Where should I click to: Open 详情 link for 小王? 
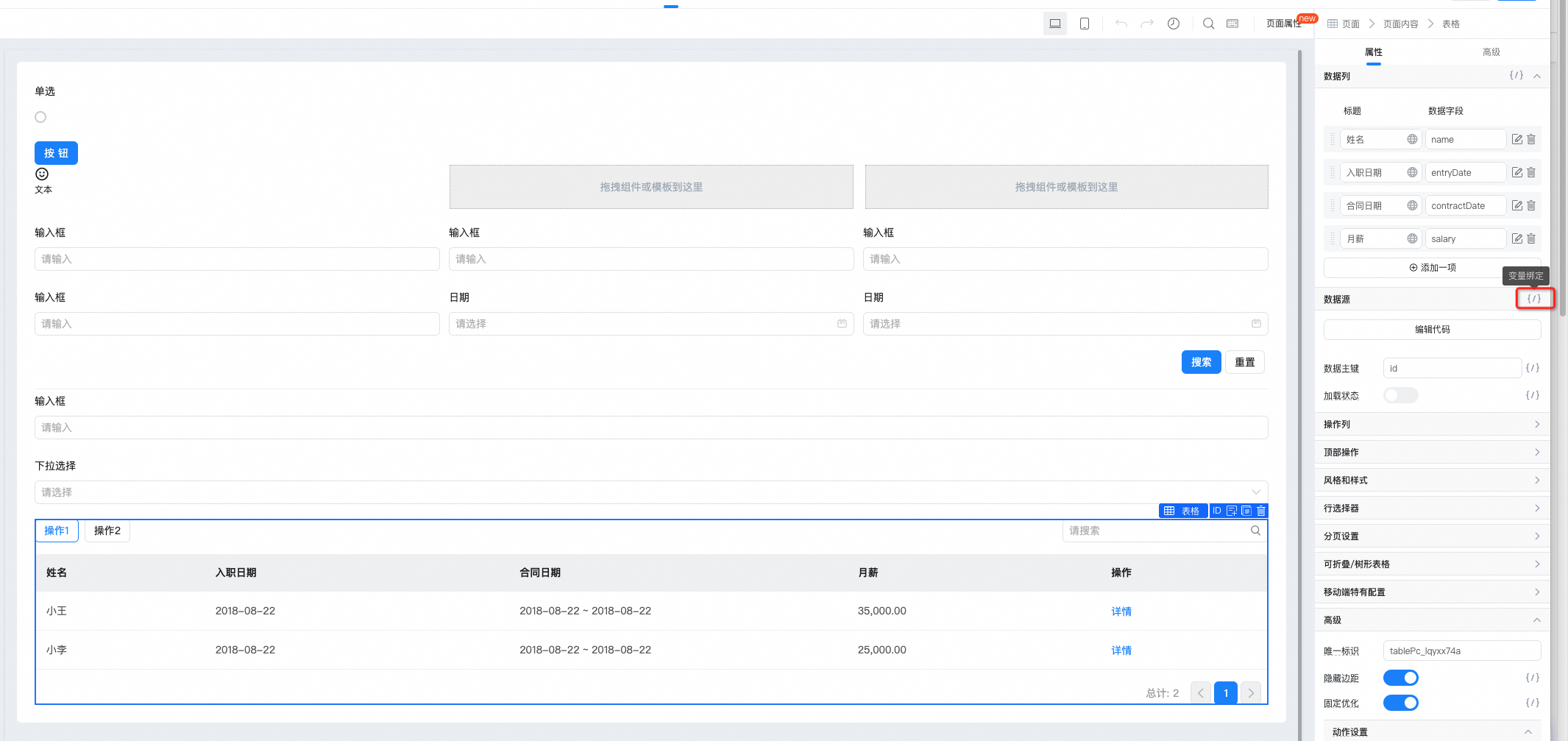coord(1121,611)
